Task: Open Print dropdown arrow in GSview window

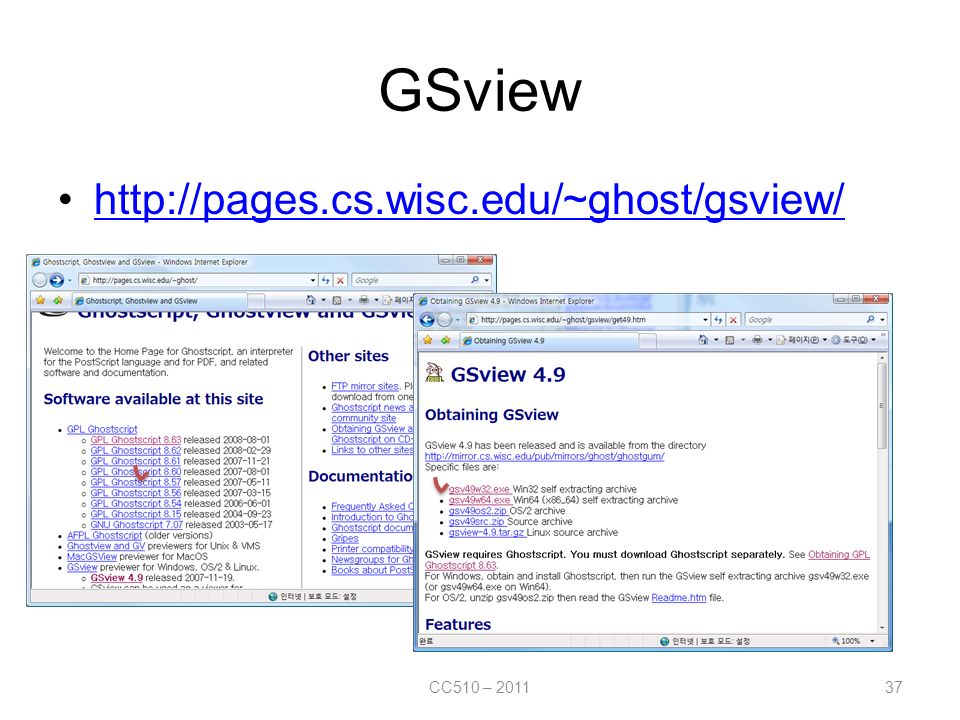Action: (x=770, y=340)
